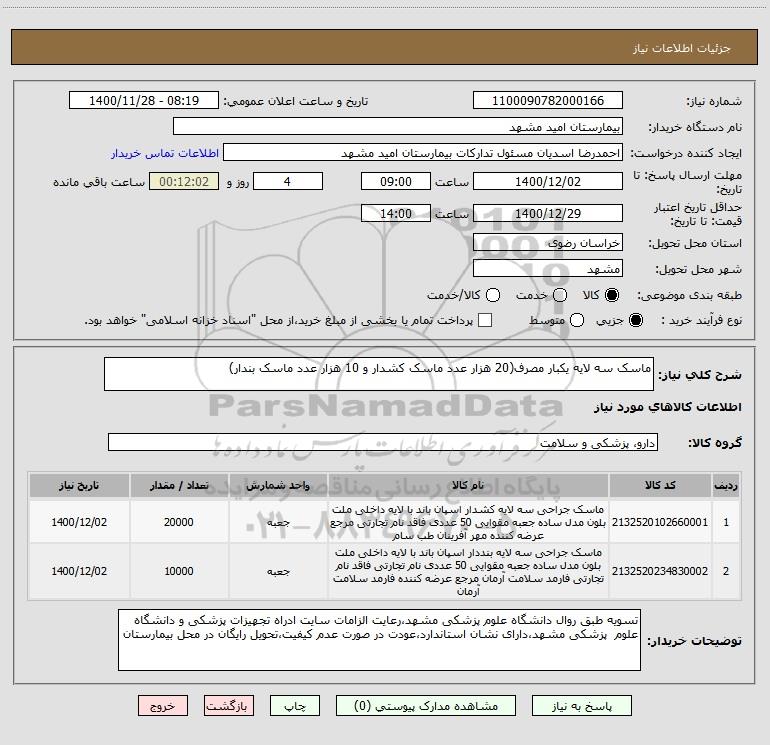Click the ردیف column header
Image resolution: width=770 pixels, height=745 pixels.
[x=726, y=485]
